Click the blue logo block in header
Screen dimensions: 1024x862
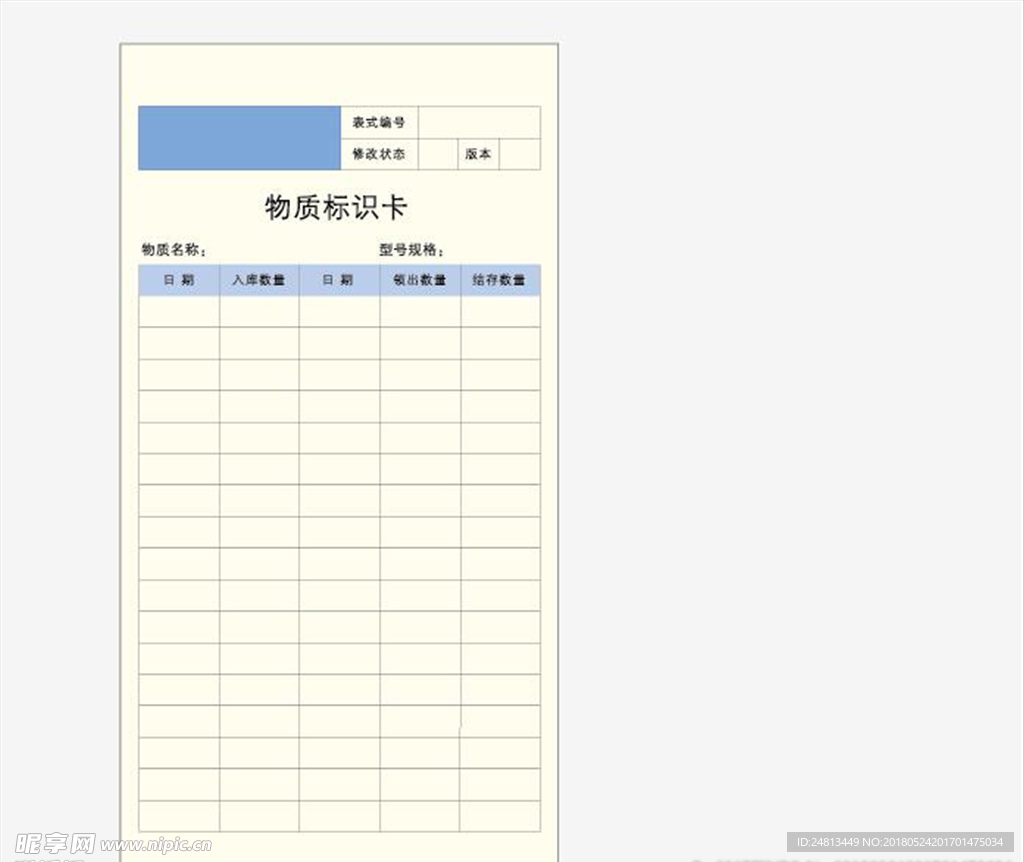(x=240, y=138)
